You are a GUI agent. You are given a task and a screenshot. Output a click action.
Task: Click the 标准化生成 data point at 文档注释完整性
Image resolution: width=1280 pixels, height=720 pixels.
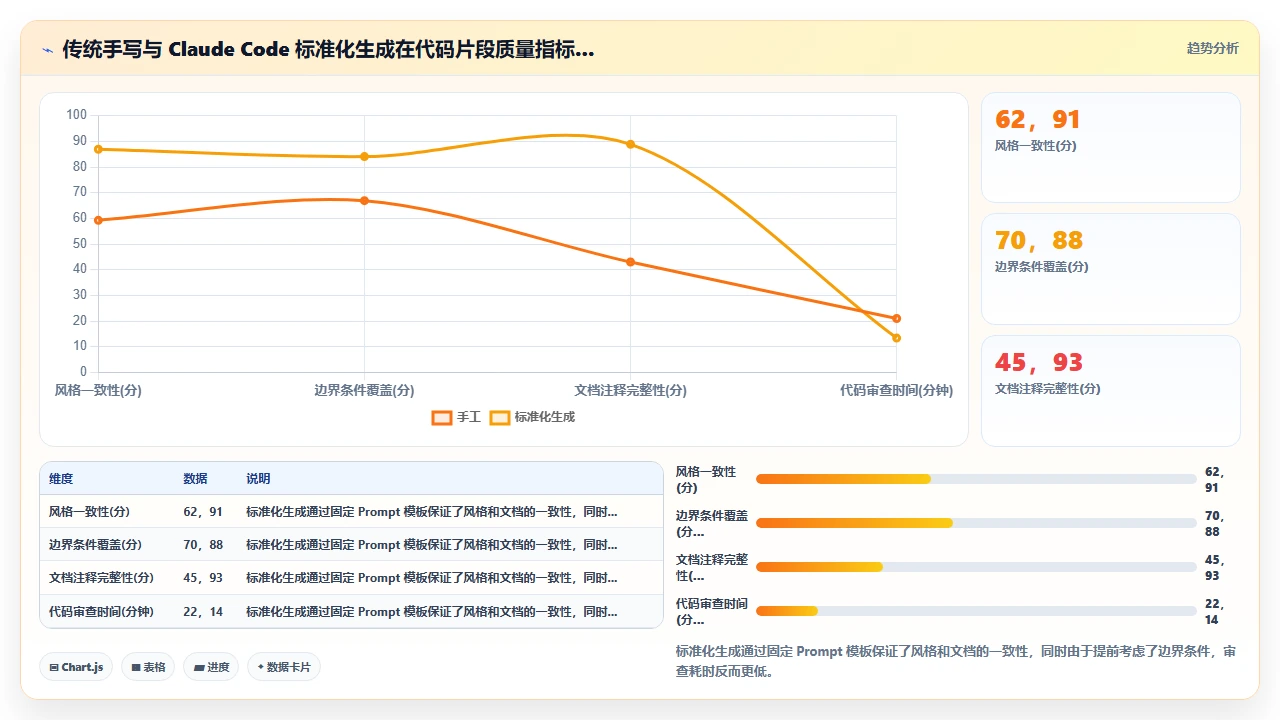click(630, 144)
